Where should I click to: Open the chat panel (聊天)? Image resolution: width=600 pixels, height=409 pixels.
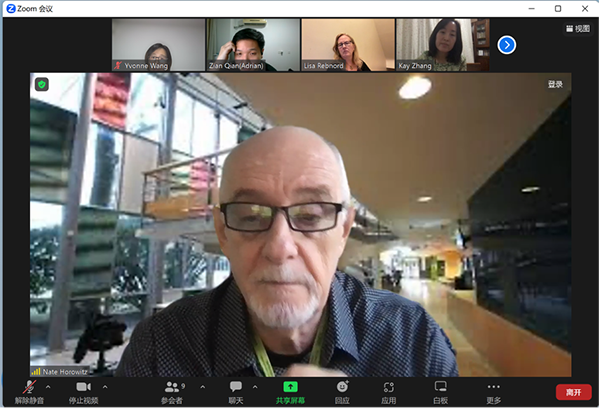(236, 390)
